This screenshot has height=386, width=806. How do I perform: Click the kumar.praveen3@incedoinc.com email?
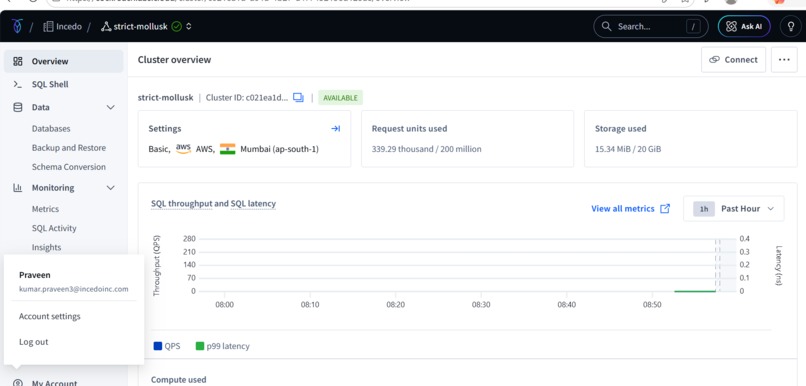click(x=74, y=289)
